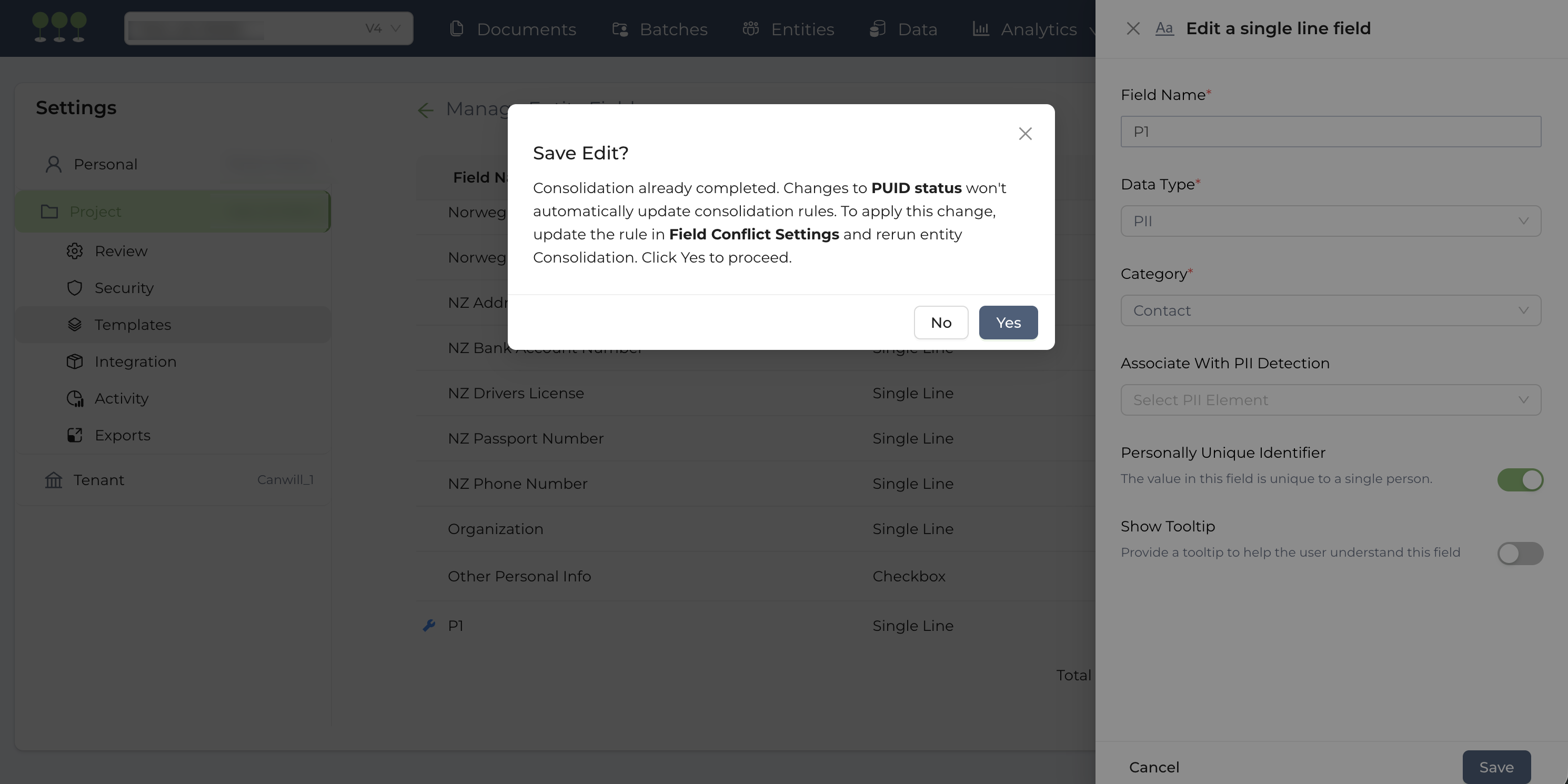Image resolution: width=1568 pixels, height=784 pixels.
Task: Expand the Category Contact dropdown
Action: pos(1331,310)
